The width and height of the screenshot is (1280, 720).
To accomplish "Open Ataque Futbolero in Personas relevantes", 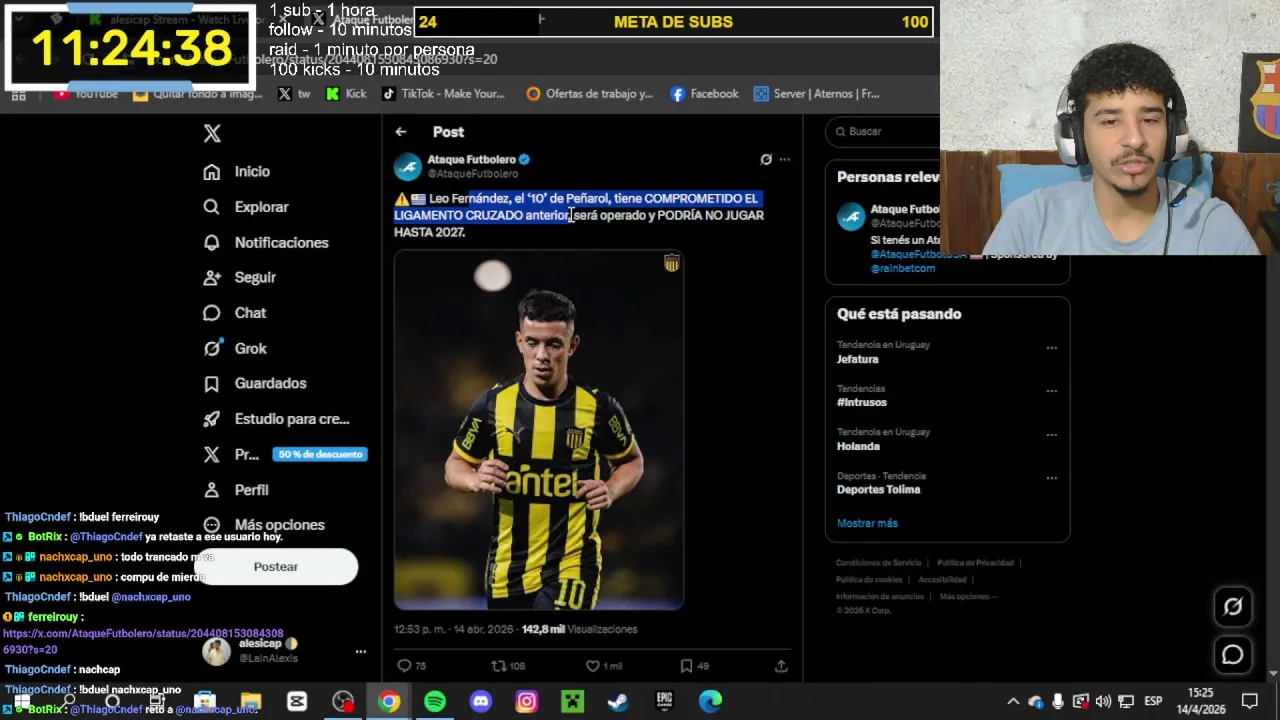I will tap(904, 209).
